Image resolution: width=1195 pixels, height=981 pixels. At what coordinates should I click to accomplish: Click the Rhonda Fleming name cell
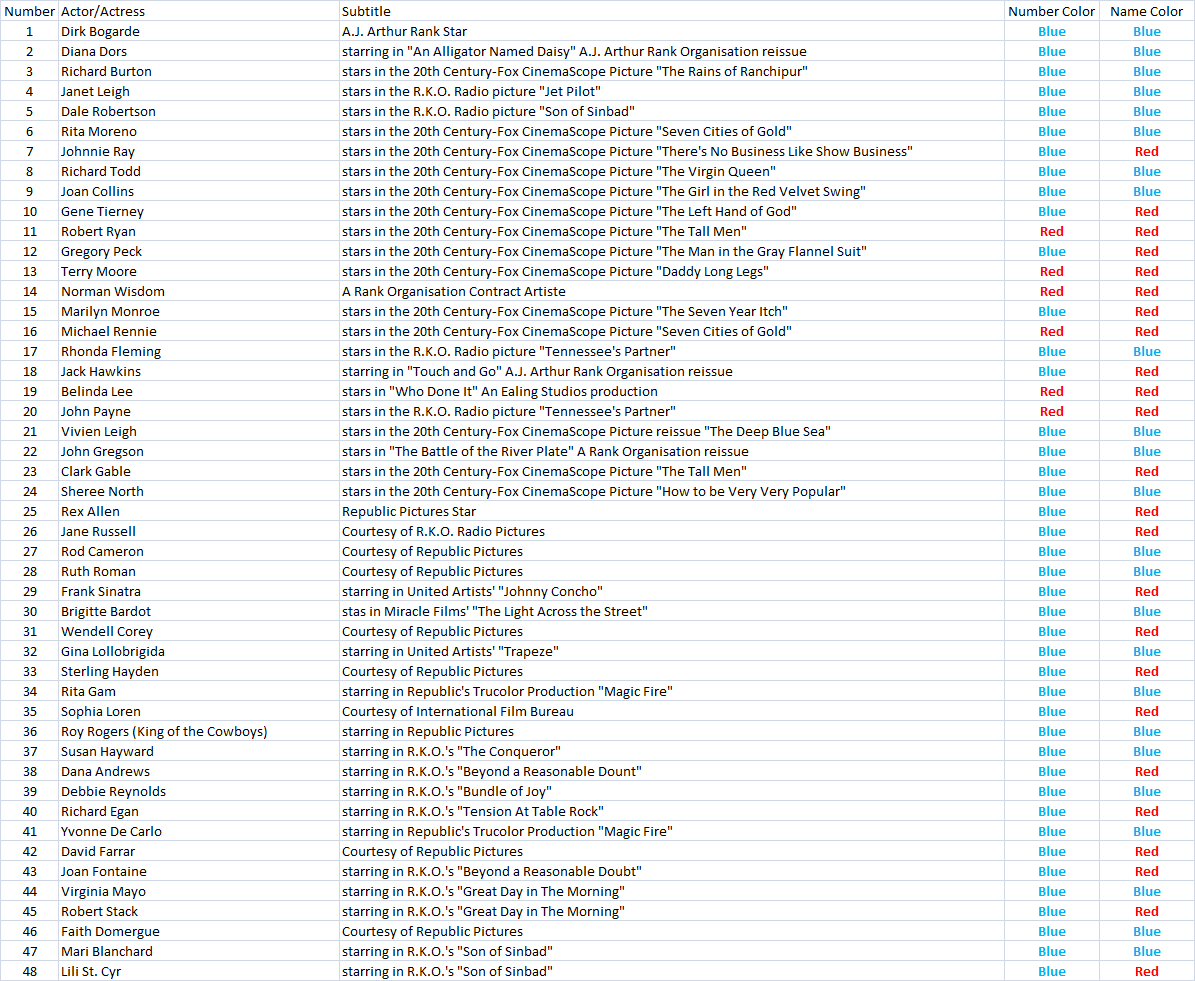[x=199, y=351]
